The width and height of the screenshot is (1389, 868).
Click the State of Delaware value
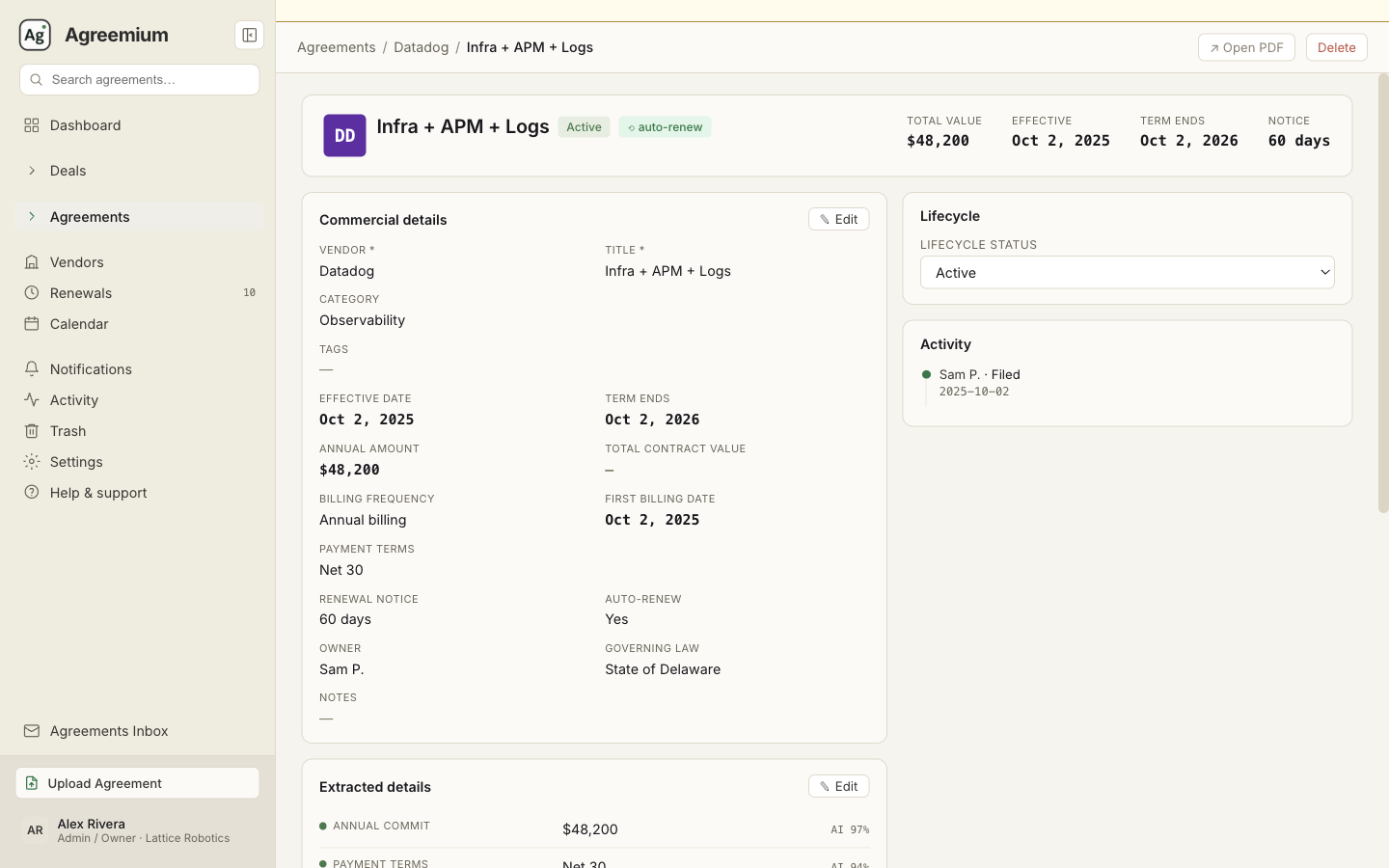click(x=663, y=669)
